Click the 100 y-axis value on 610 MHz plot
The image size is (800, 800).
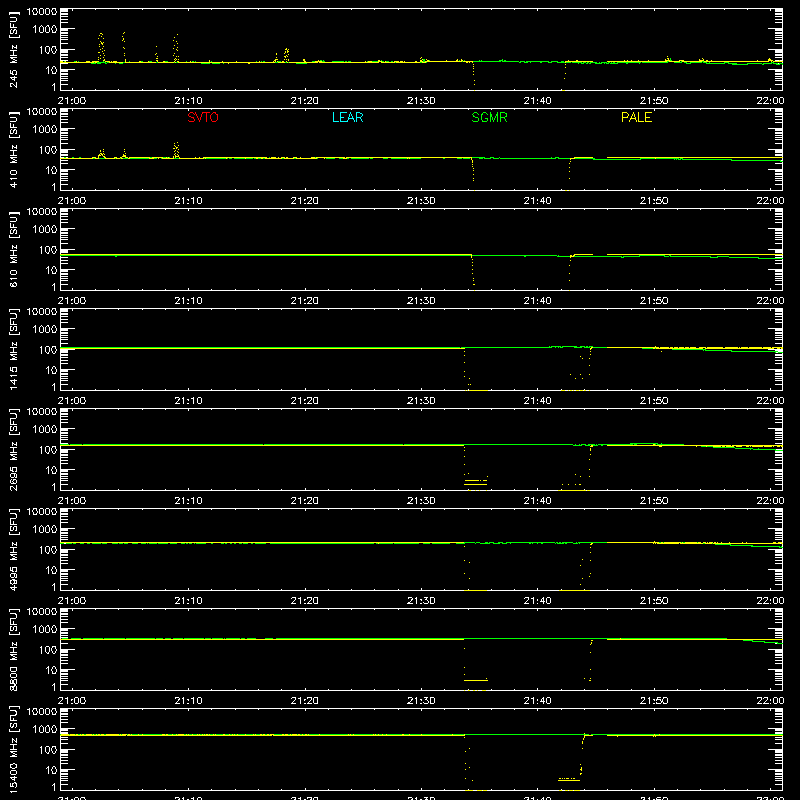pos(48,250)
